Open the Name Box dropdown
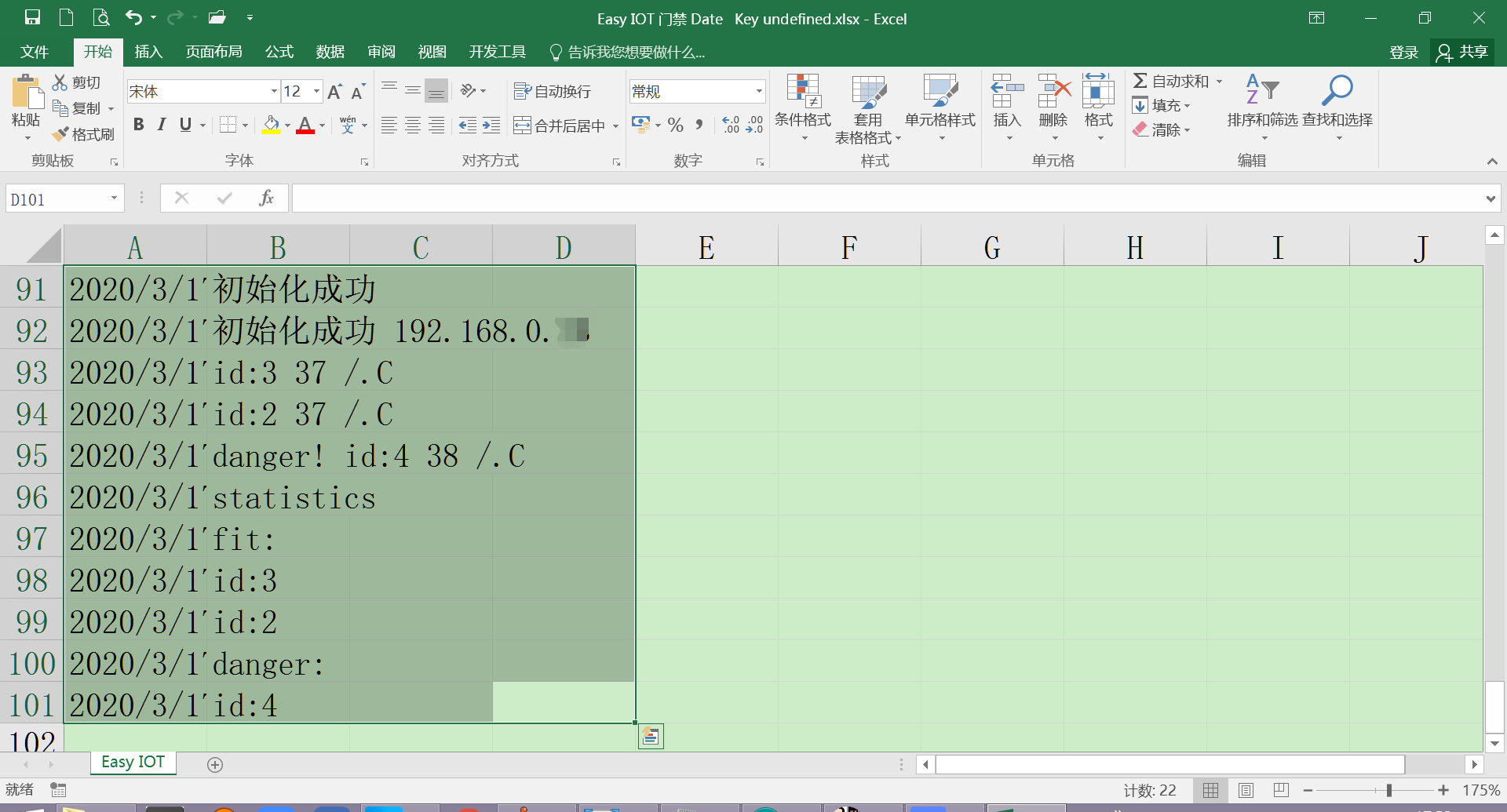This screenshot has width=1507, height=812. coord(114,198)
